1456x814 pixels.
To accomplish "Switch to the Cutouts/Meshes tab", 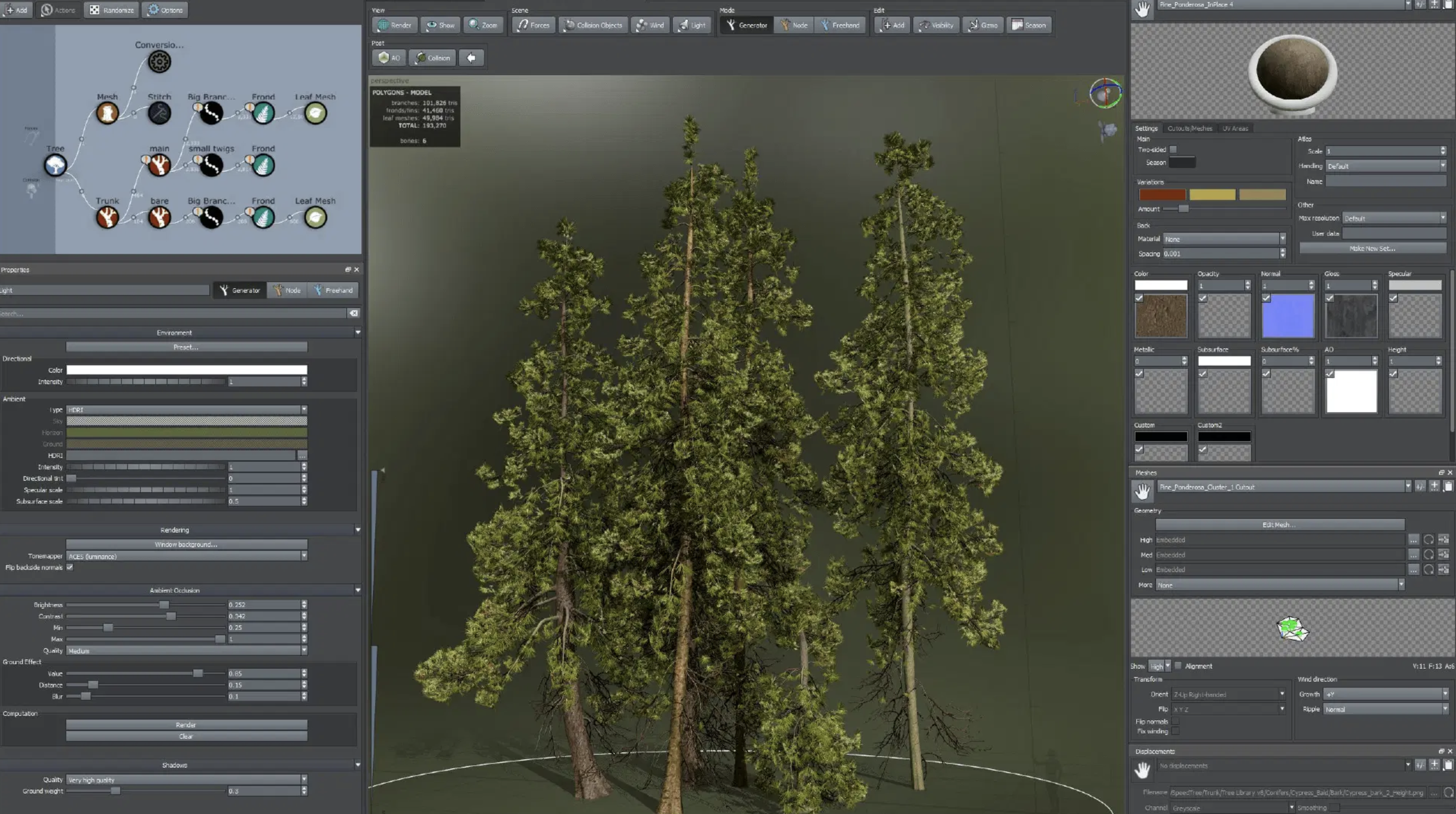I will coord(1190,128).
